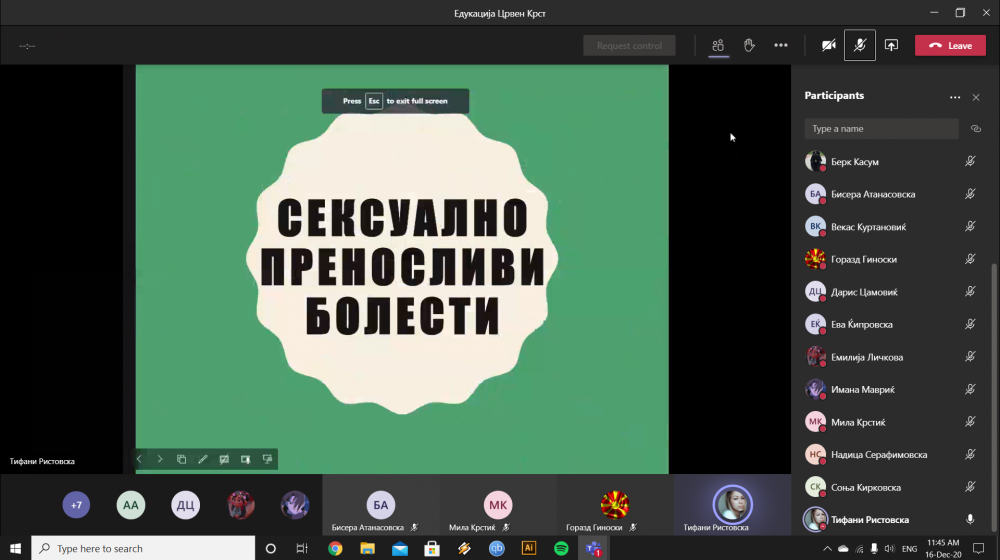The height and width of the screenshot is (560, 1000).
Task: Leave the meeting
Action: click(x=950, y=45)
